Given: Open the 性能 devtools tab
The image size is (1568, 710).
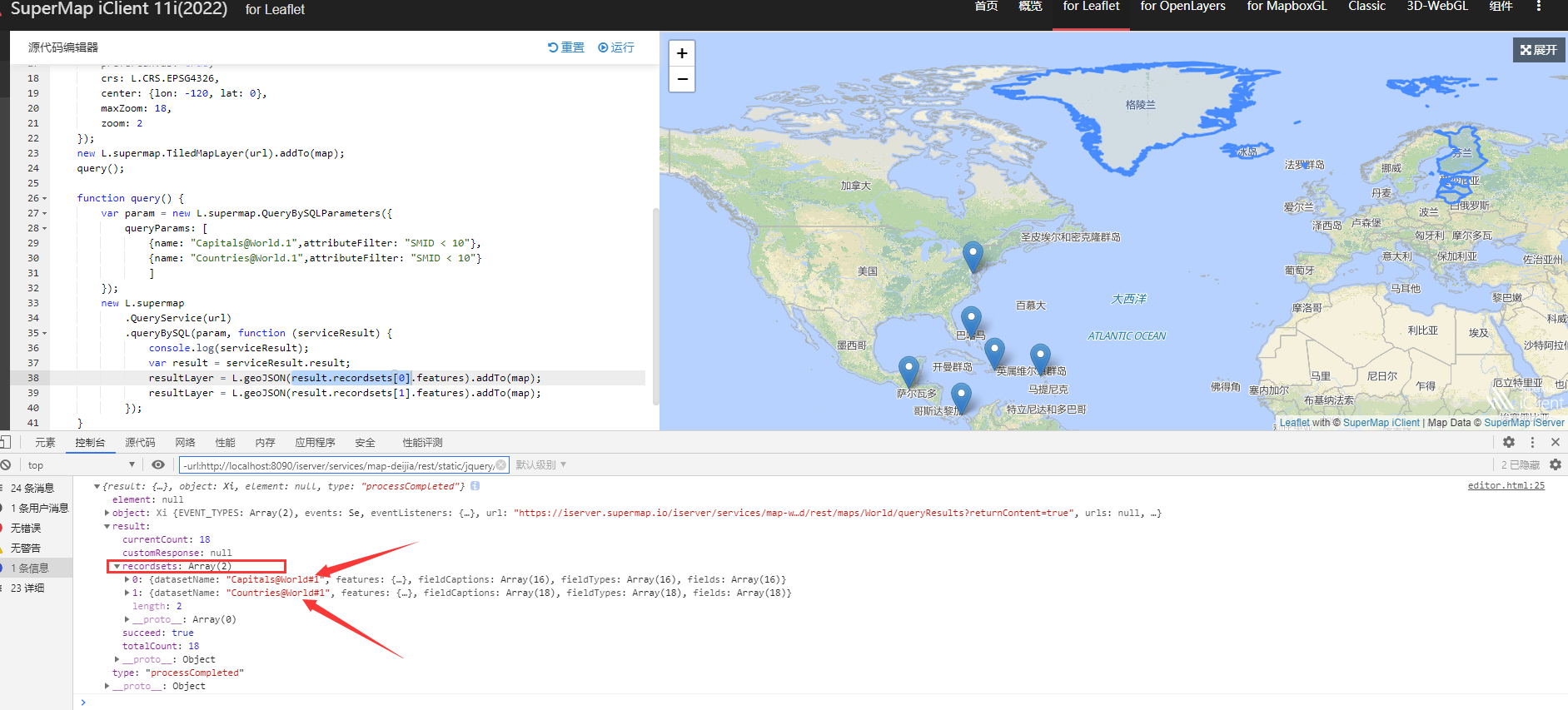Looking at the screenshot, I should 225,443.
